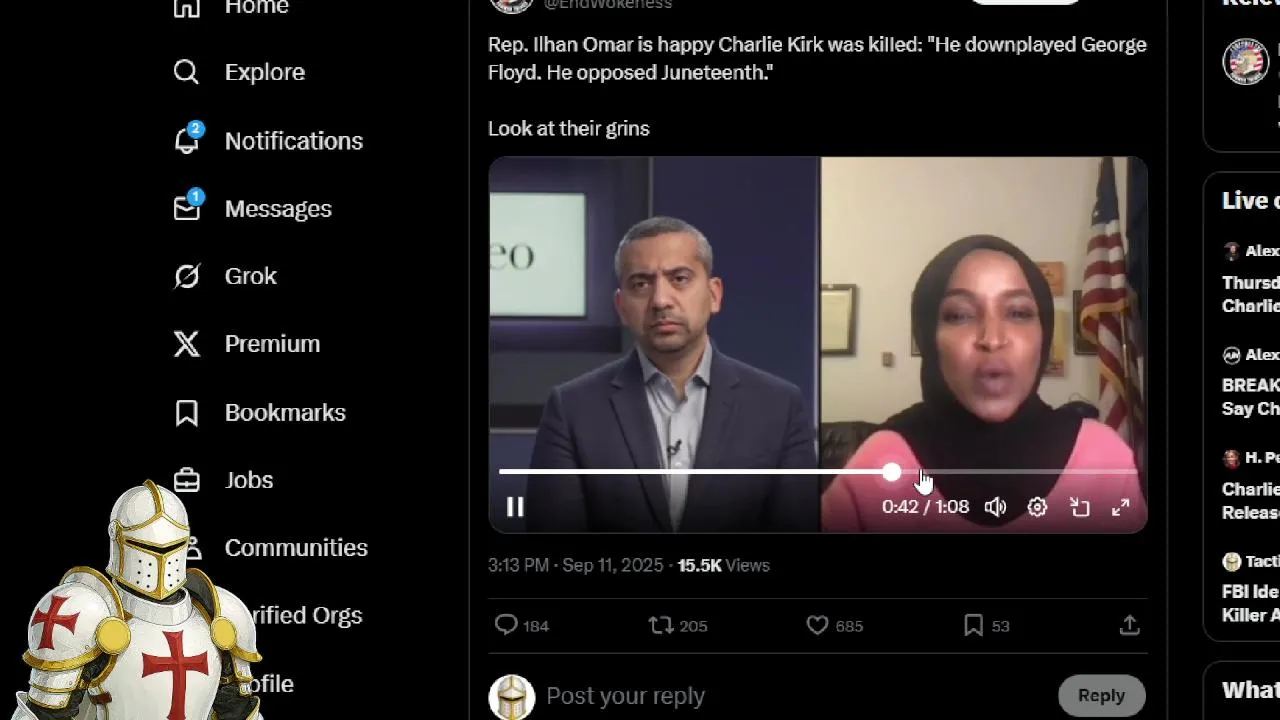Bookmark the post with the 53 icon

(986, 625)
